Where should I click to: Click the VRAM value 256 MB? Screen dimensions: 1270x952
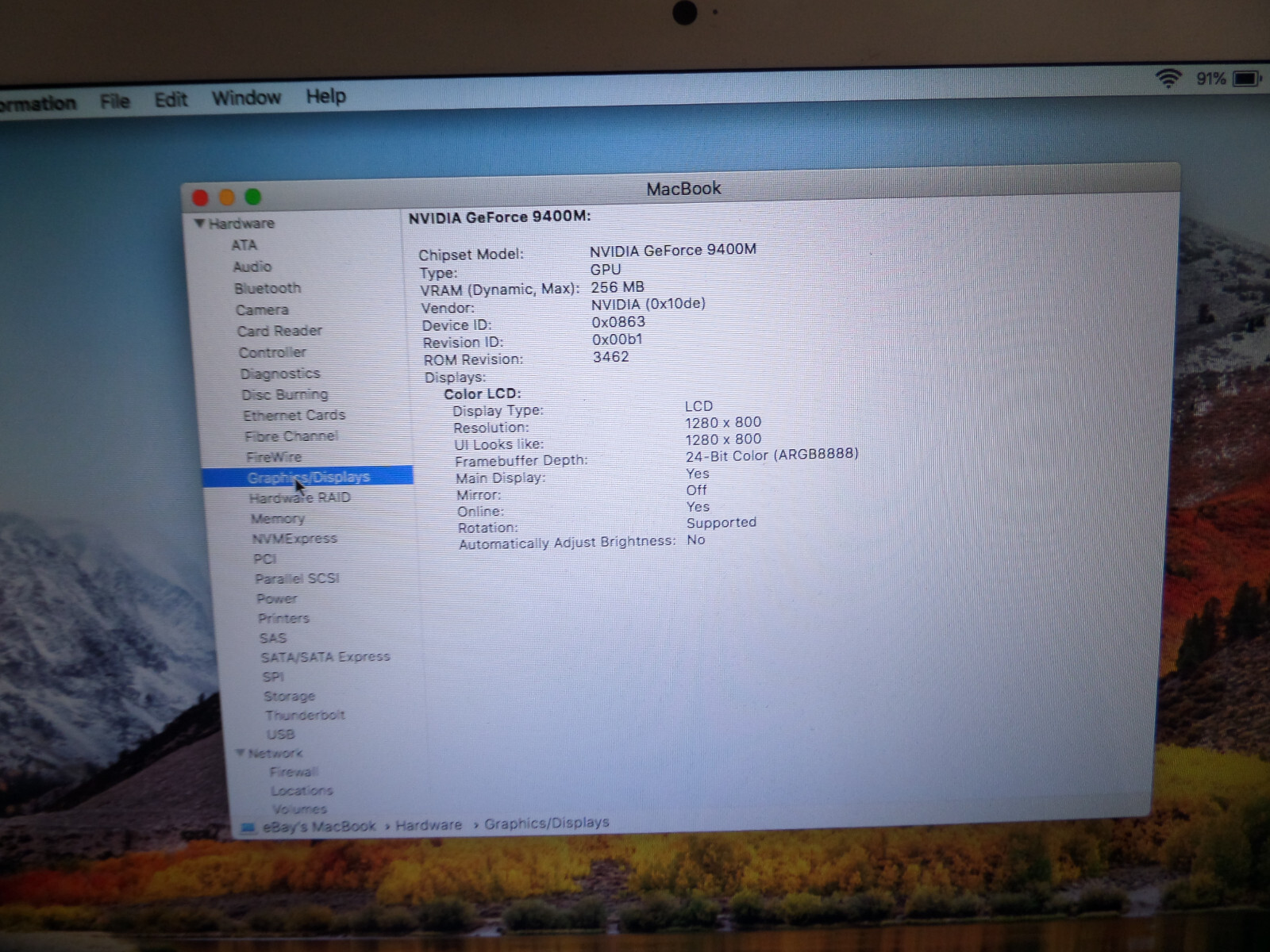618,287
